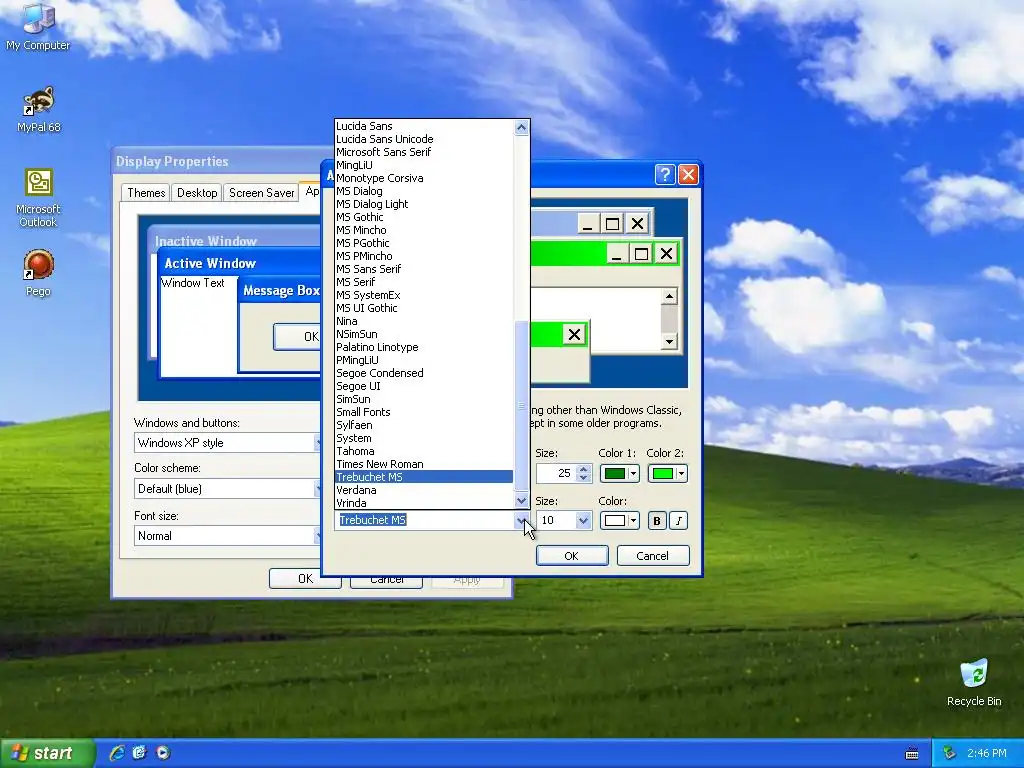The width and height of the screenshot is (1024, 768).
Task: Increase item Size with the up spinner arrow
Action: coord(584,468)
